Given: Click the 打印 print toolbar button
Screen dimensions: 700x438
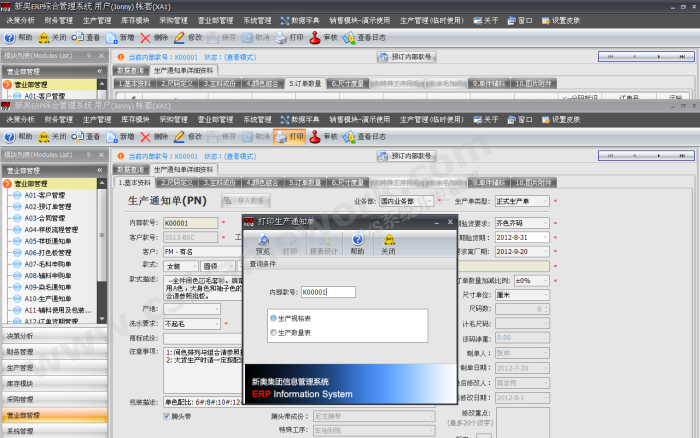Looking at the screenshot, I should 289,136.
